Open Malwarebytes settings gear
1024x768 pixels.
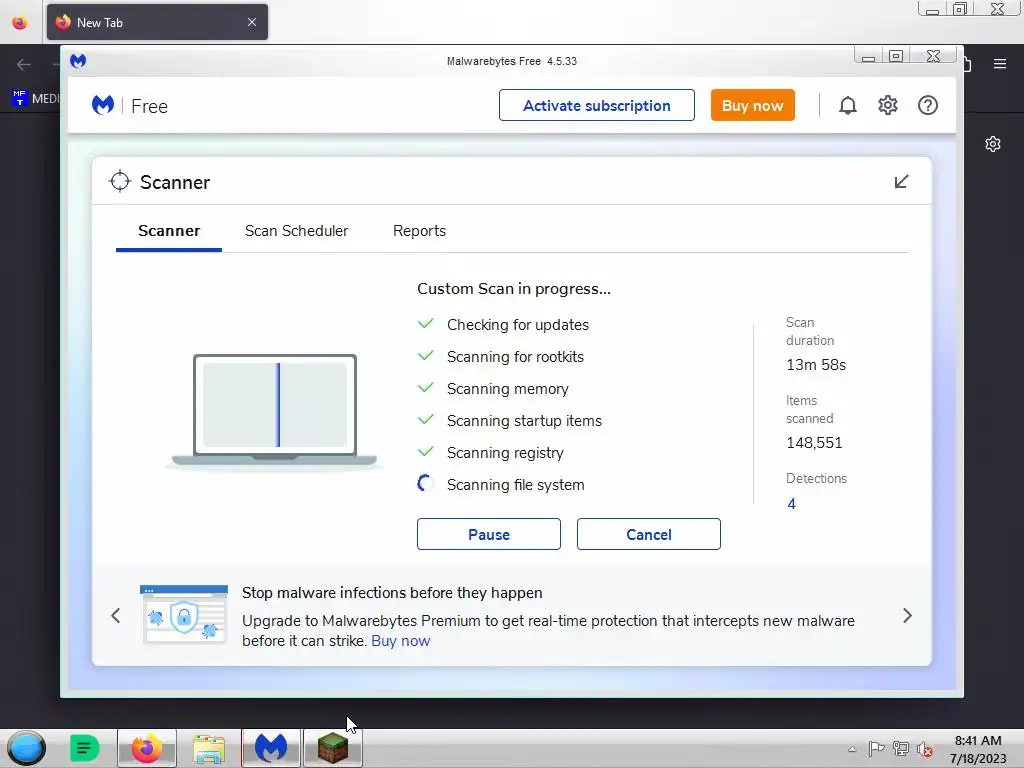pyautogui.click(x=888, y=105)
